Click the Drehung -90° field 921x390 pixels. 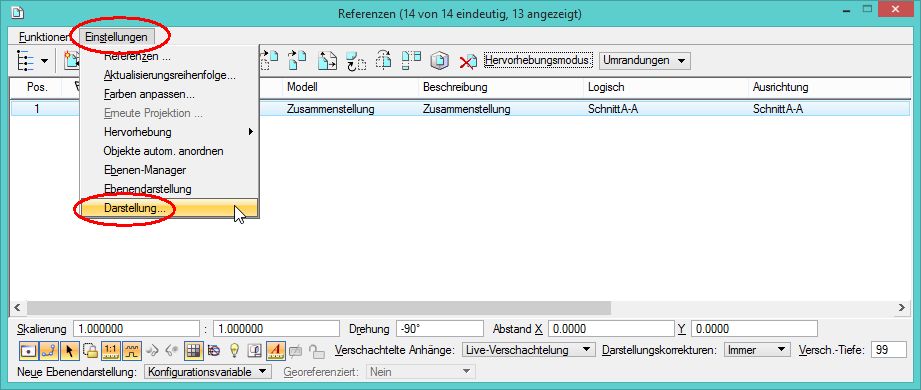coord(440,329)
